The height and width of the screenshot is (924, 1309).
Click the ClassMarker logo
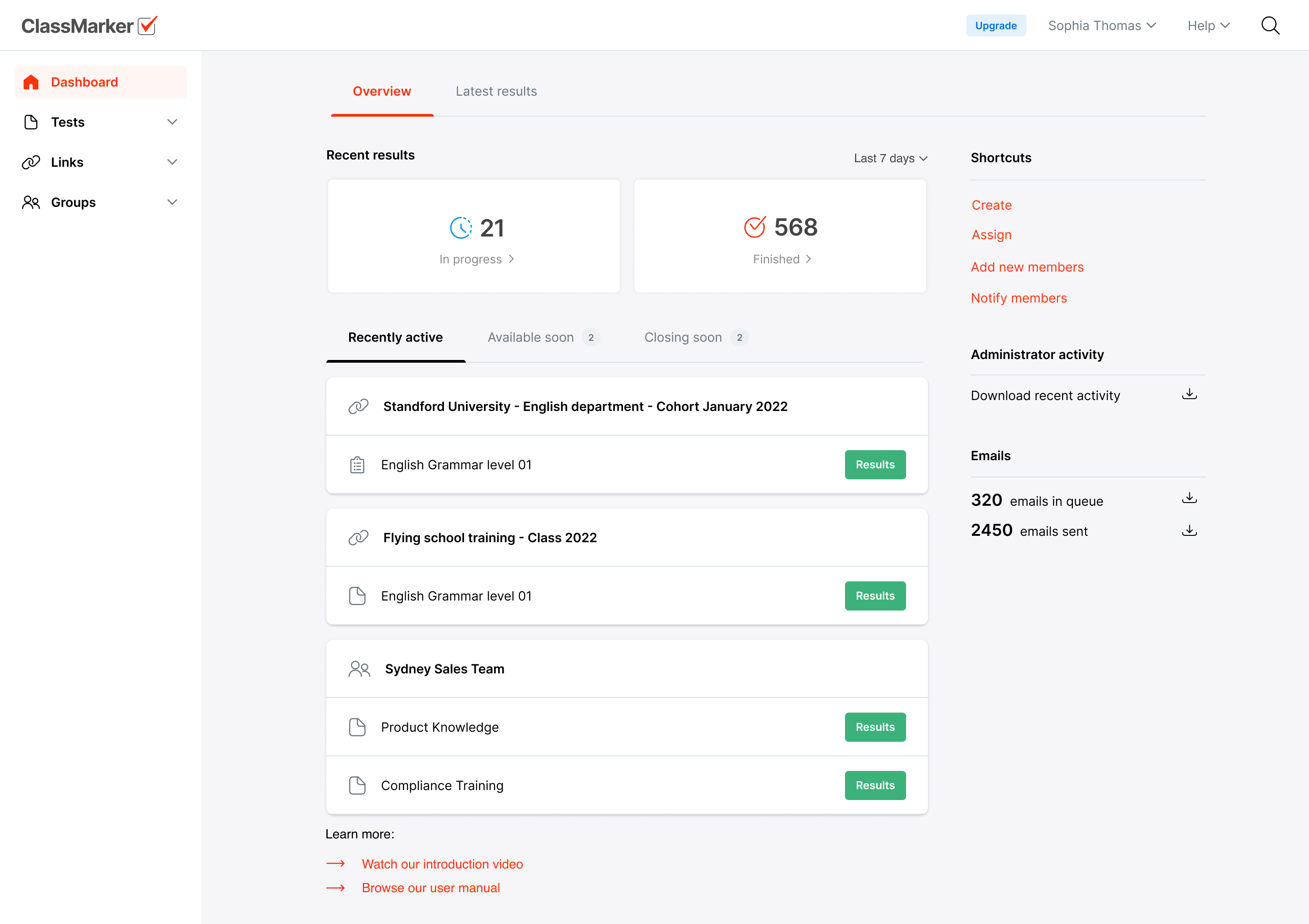click(89, 26)
